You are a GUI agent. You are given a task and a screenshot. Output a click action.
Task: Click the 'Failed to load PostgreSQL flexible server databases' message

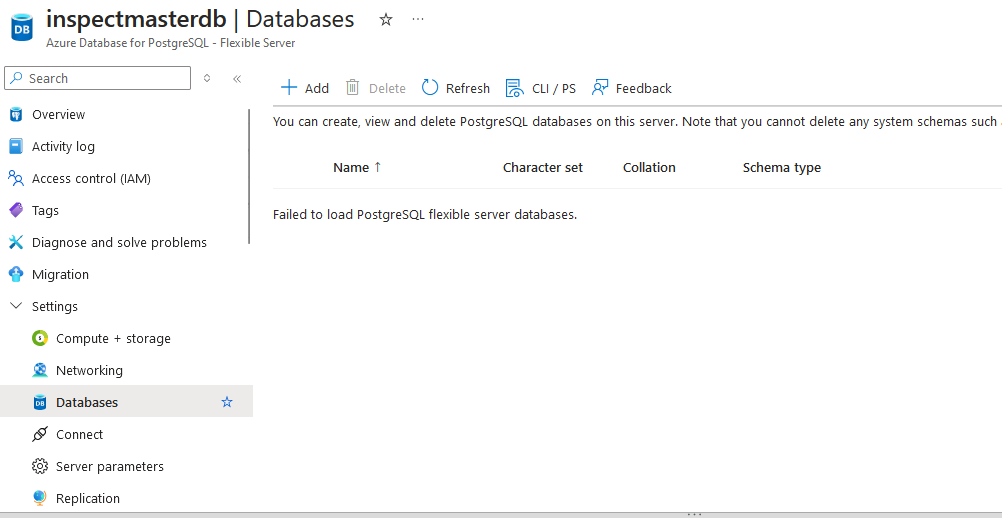click(x=425, y=215)
